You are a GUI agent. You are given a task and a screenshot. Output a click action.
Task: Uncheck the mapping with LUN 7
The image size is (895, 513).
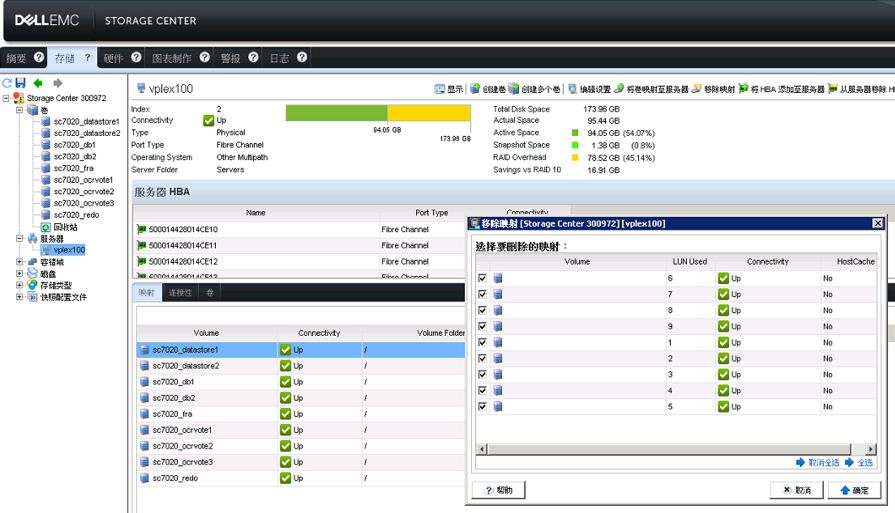tap(482, 294)
